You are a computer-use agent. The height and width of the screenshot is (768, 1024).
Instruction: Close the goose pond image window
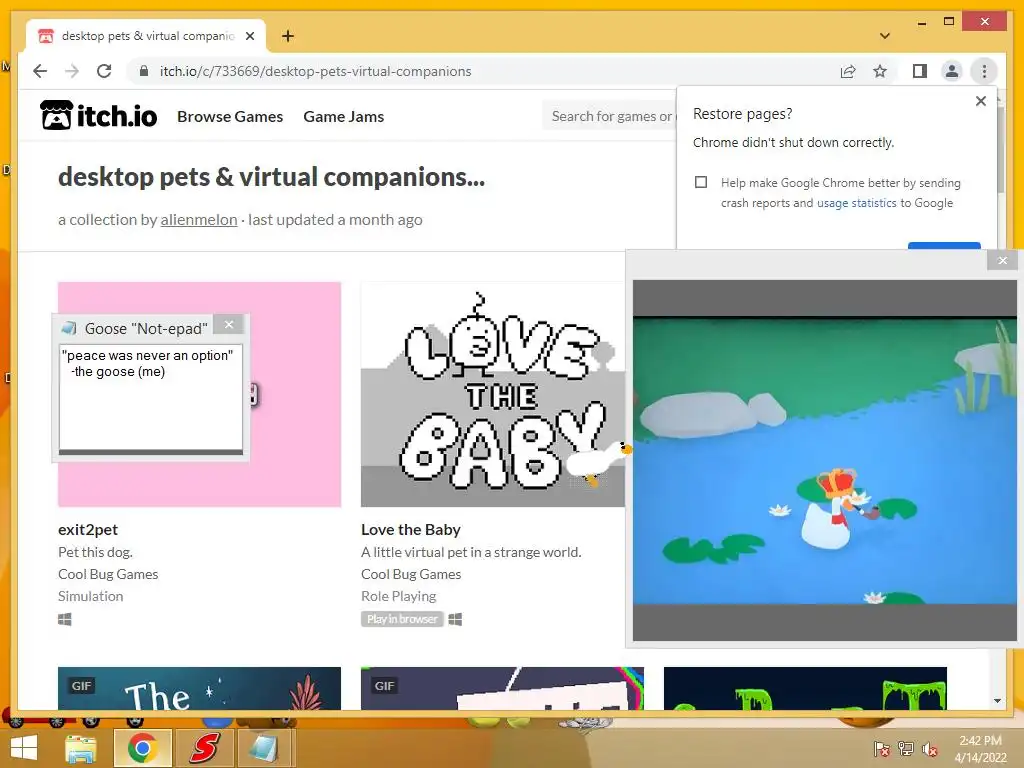tap(1002, 261)
